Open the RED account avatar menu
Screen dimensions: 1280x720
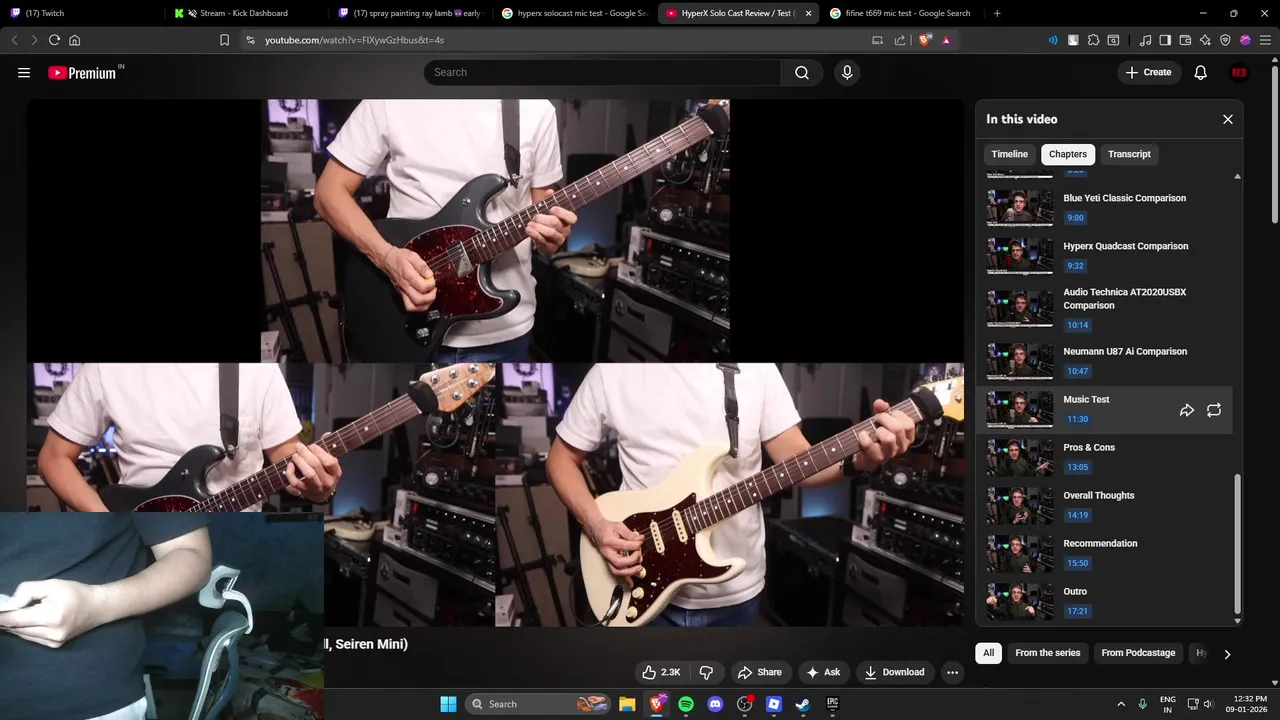click(x=1239, y=72)
